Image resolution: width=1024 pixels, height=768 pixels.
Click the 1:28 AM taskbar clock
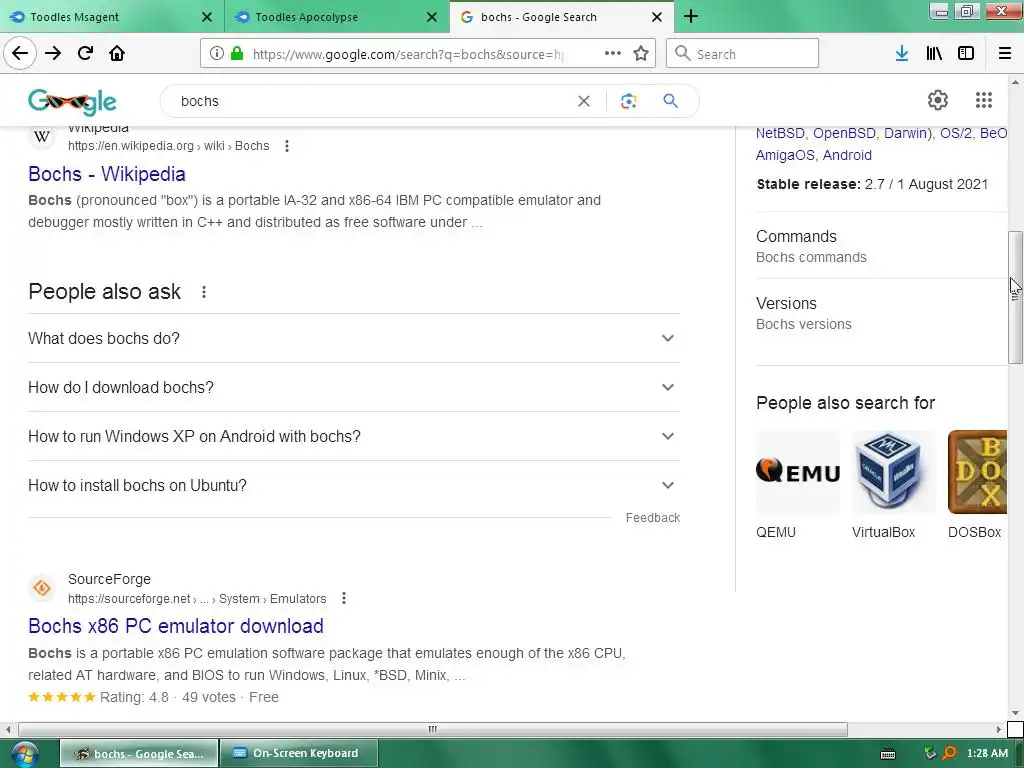click(x=987, y=753)
